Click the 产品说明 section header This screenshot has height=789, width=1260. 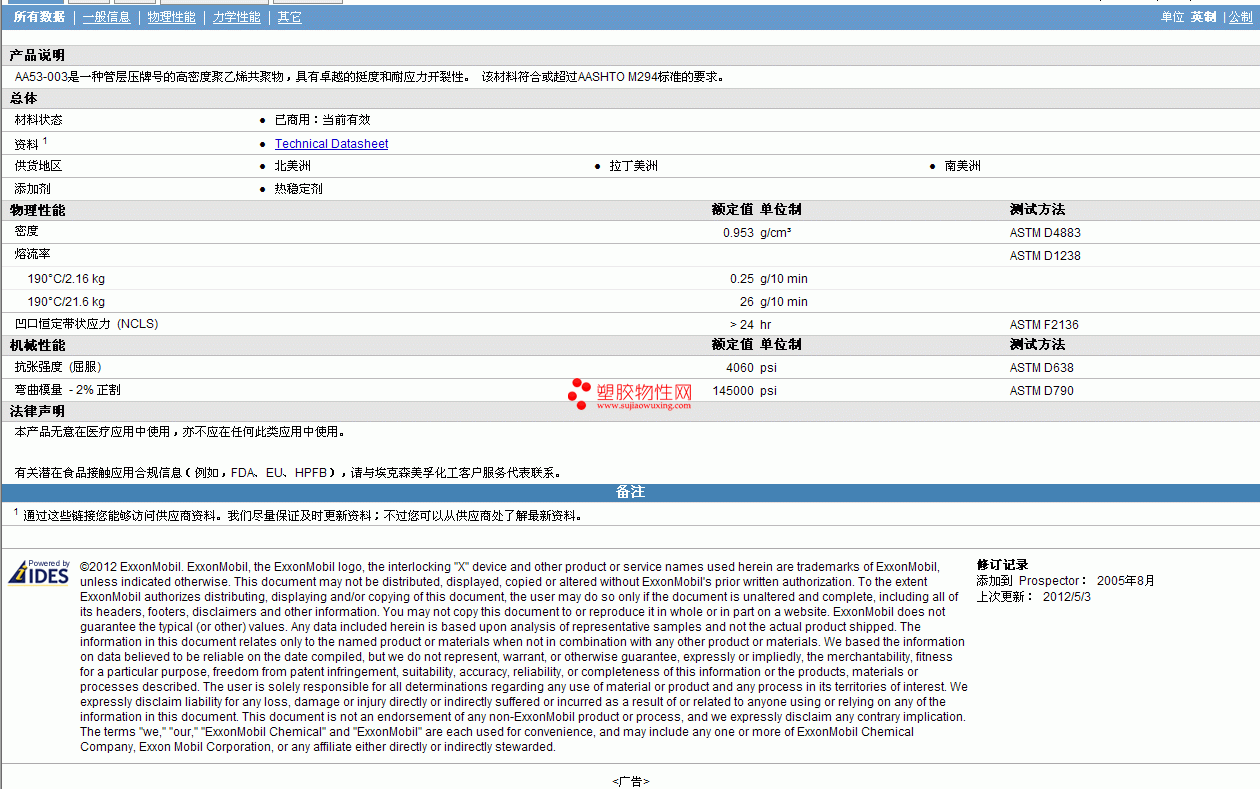click(37, 56)
